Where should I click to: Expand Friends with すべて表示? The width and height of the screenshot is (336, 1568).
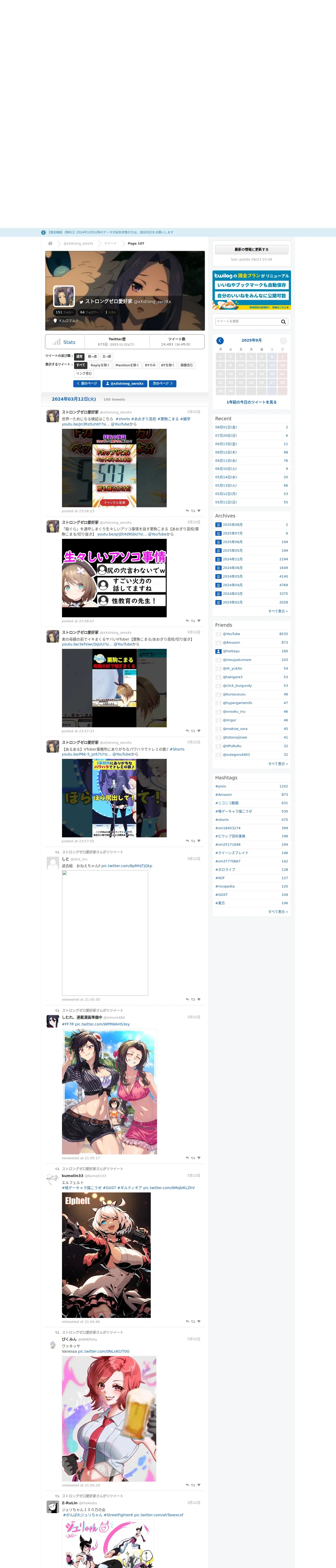point(278,764)
